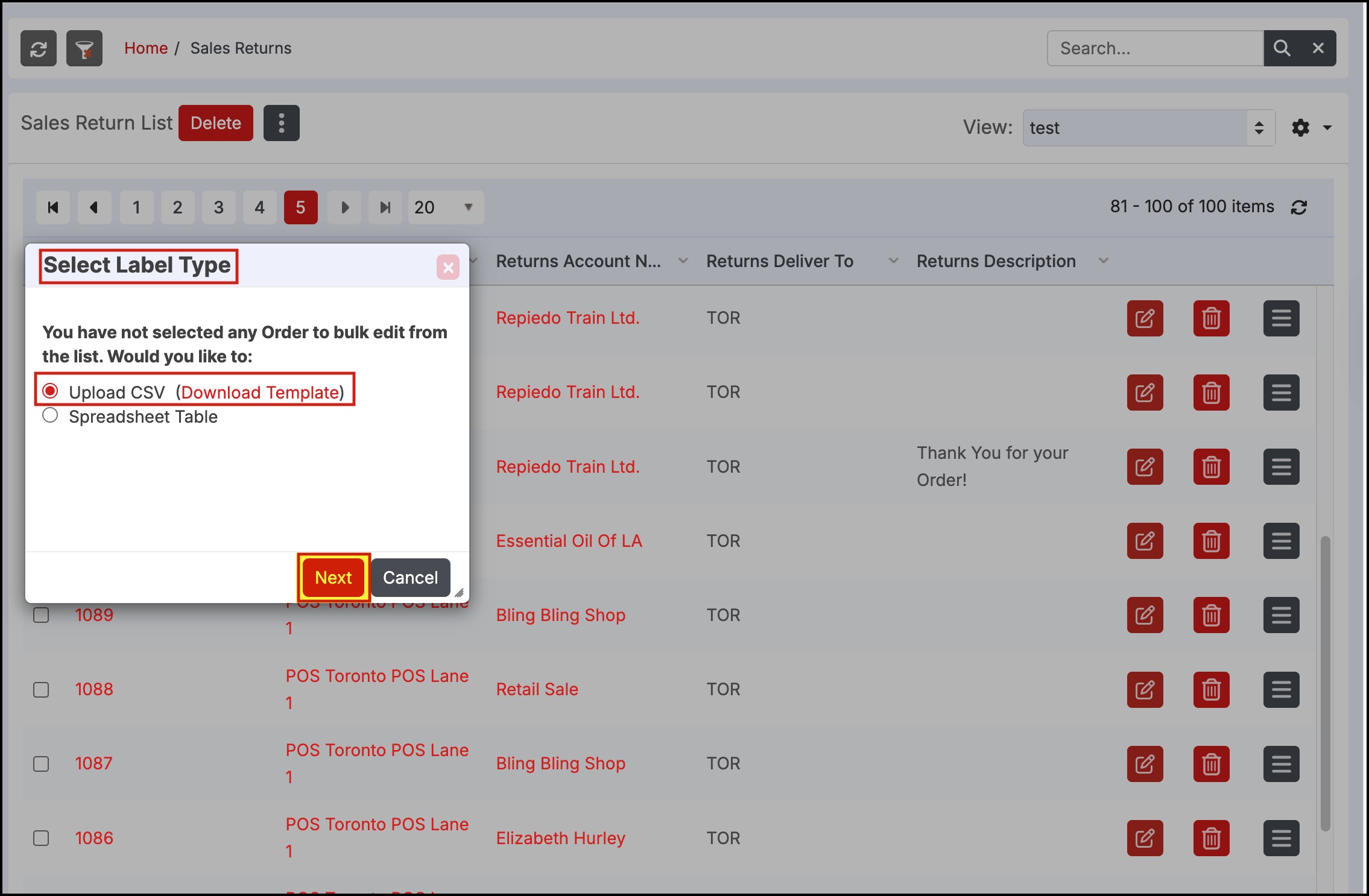Click the refresh icon beside the breadcrumb

(x=39, y=48)
